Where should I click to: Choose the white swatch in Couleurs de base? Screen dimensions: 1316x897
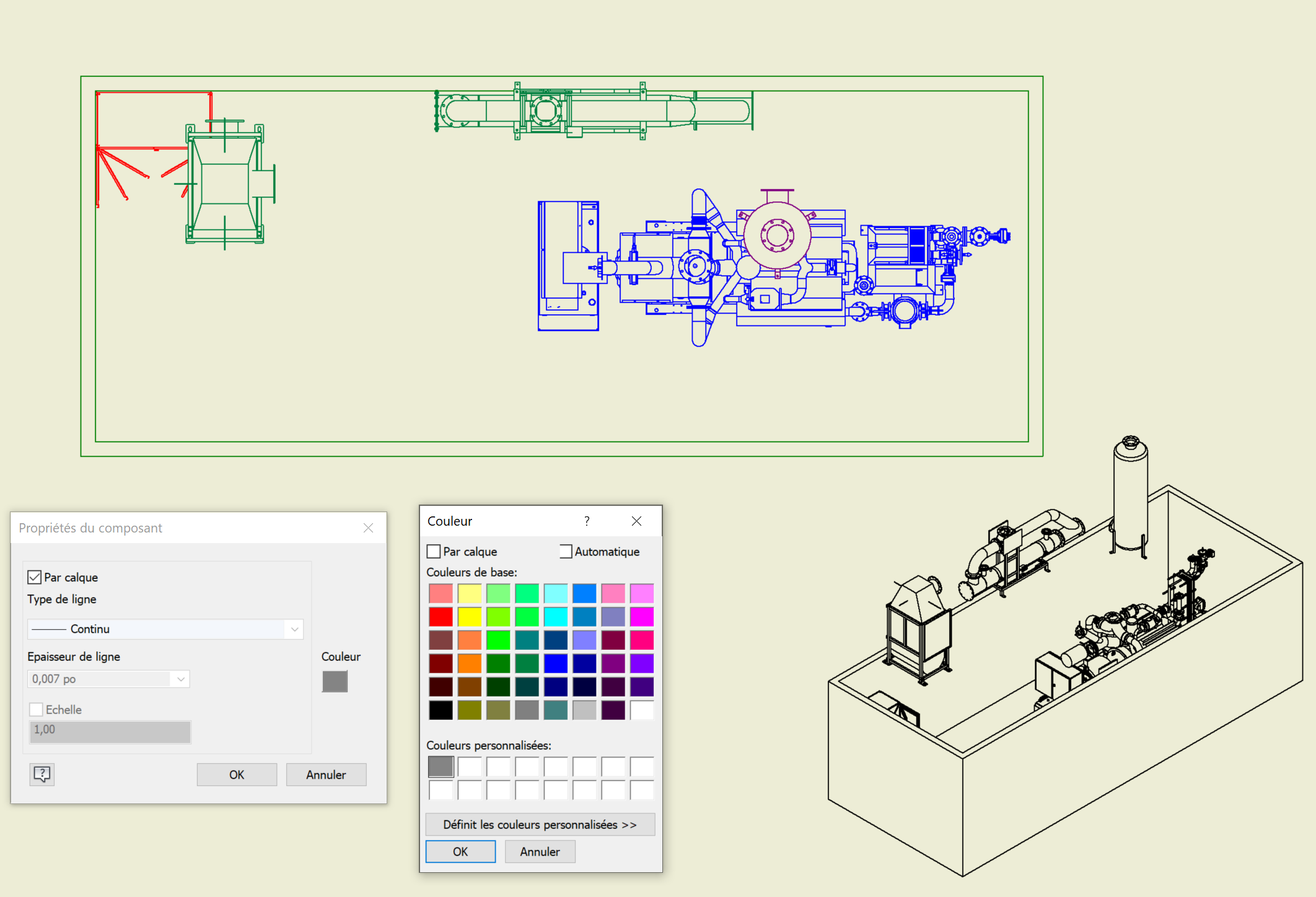tap(642, 710)
